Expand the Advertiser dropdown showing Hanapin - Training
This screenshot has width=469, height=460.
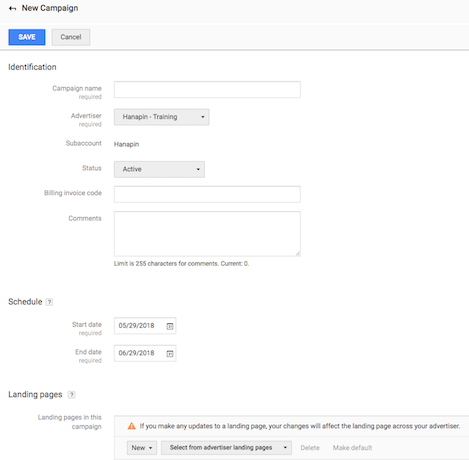click(x=162, y=117)
